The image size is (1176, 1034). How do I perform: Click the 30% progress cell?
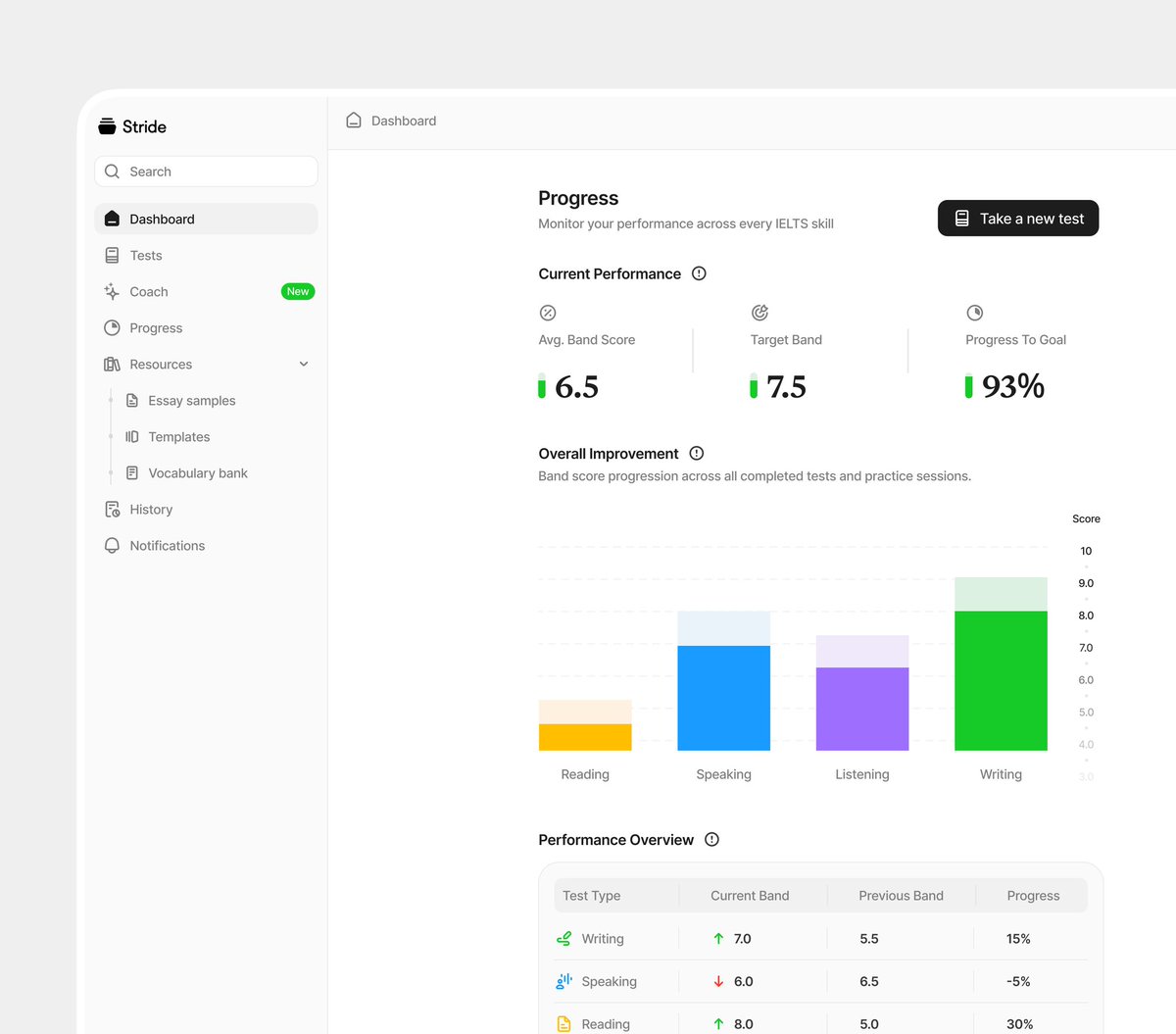coord(1019,1023)
